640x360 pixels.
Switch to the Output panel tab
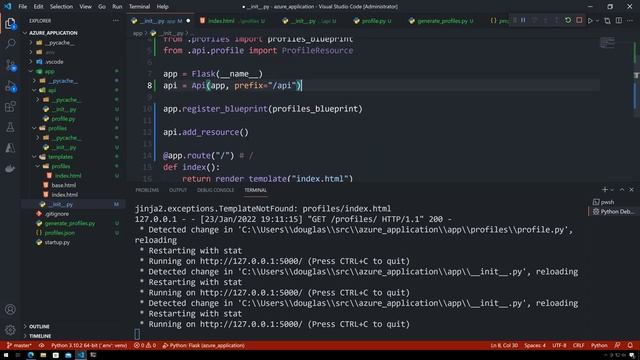point(178,190)
